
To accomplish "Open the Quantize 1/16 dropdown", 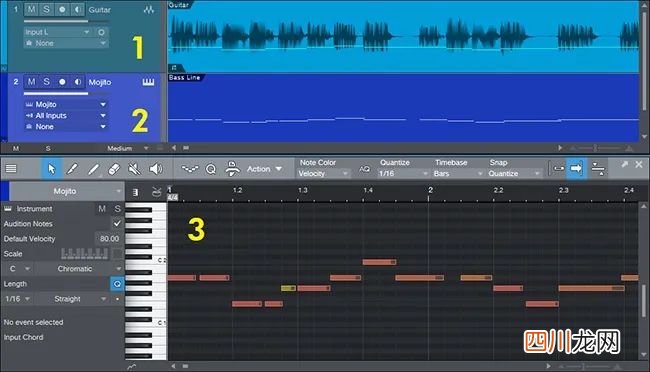I will pos(403,173).
